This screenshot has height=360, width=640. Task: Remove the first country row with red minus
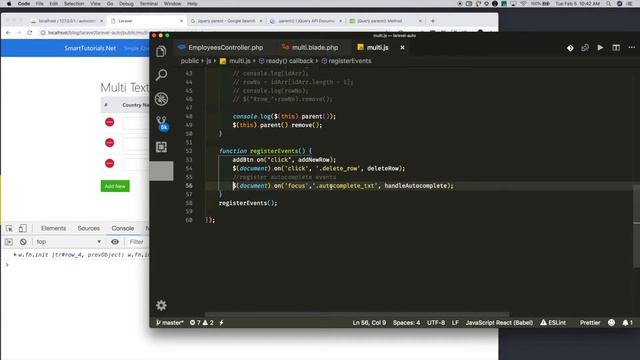coord(109,122)
